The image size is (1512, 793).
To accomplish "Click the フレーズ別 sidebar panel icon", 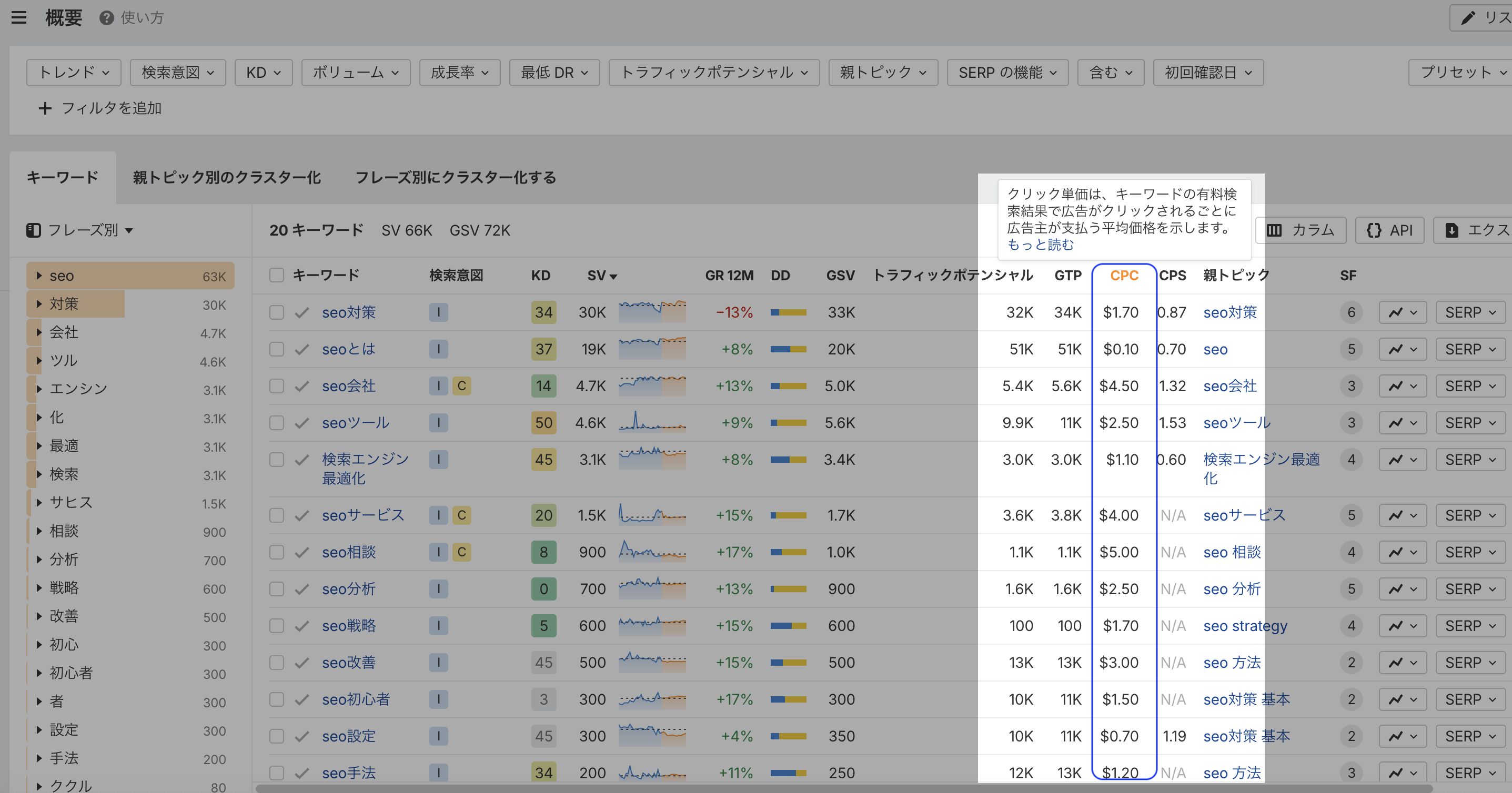I will 34,230.
